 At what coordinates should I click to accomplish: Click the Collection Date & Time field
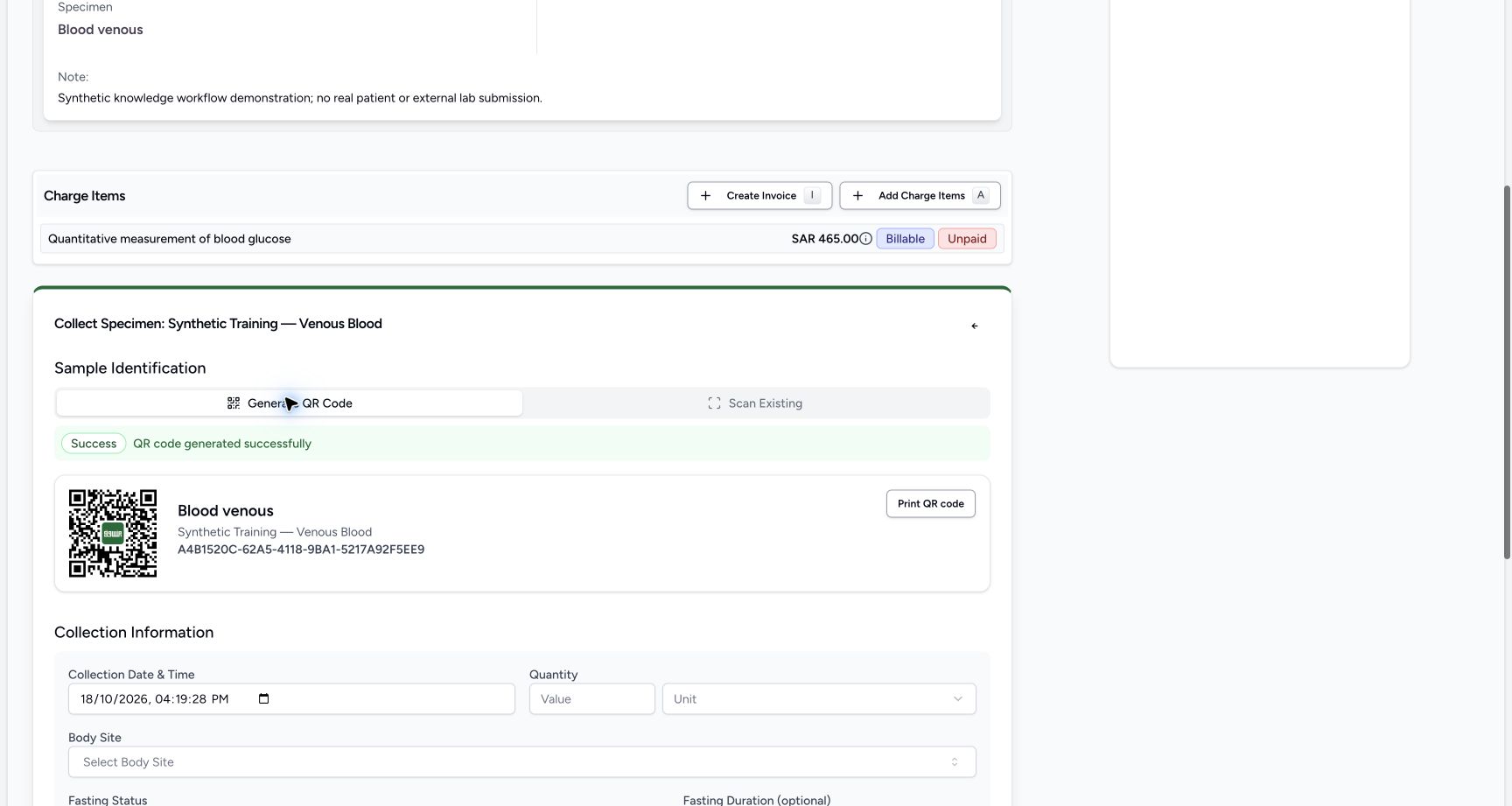click(x=291, y=699)
